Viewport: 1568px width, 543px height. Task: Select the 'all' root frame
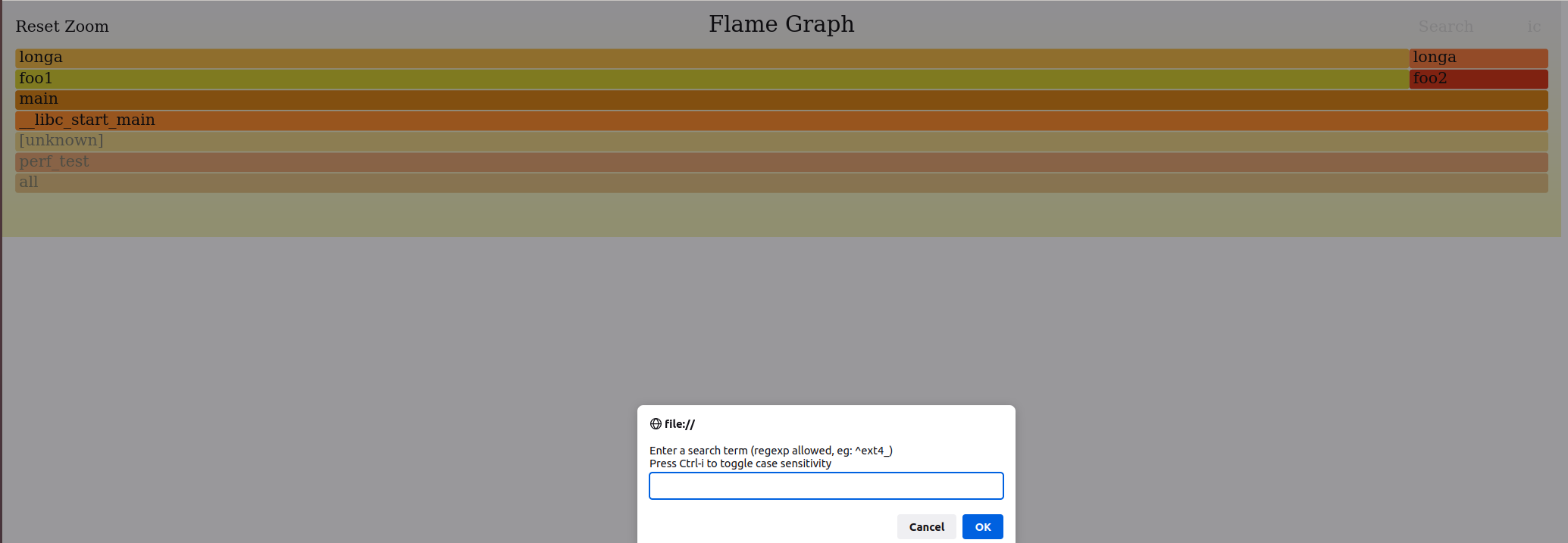pos(781,183)
